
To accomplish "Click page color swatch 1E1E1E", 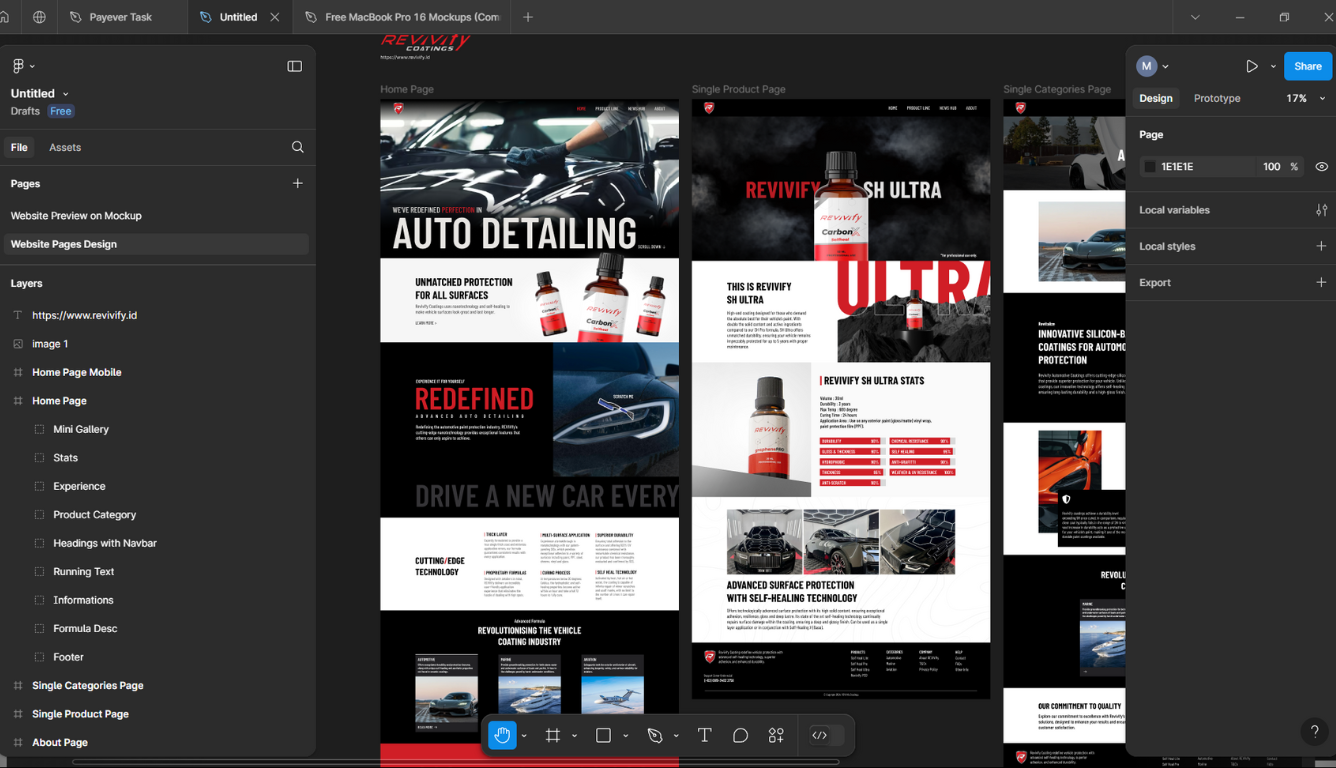I will [1150, 167].
